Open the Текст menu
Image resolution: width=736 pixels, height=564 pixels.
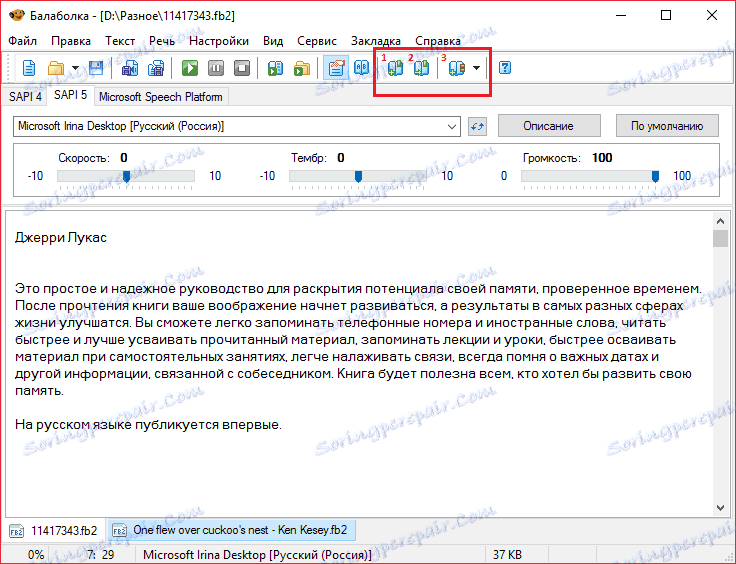coord(120,41)
